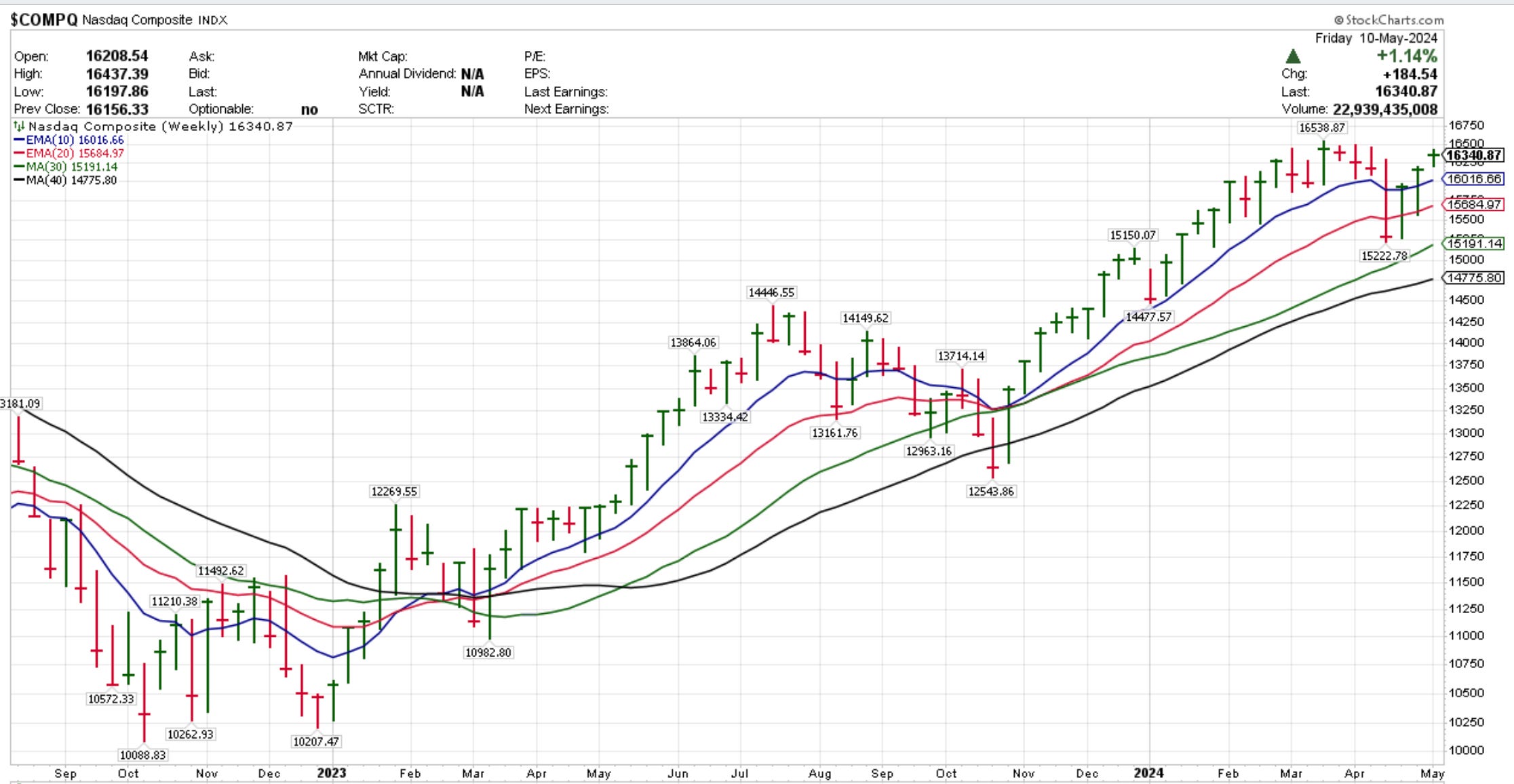Click the price marker label 14446.55
Screen dimensions: 1514x784
point(771,292)
